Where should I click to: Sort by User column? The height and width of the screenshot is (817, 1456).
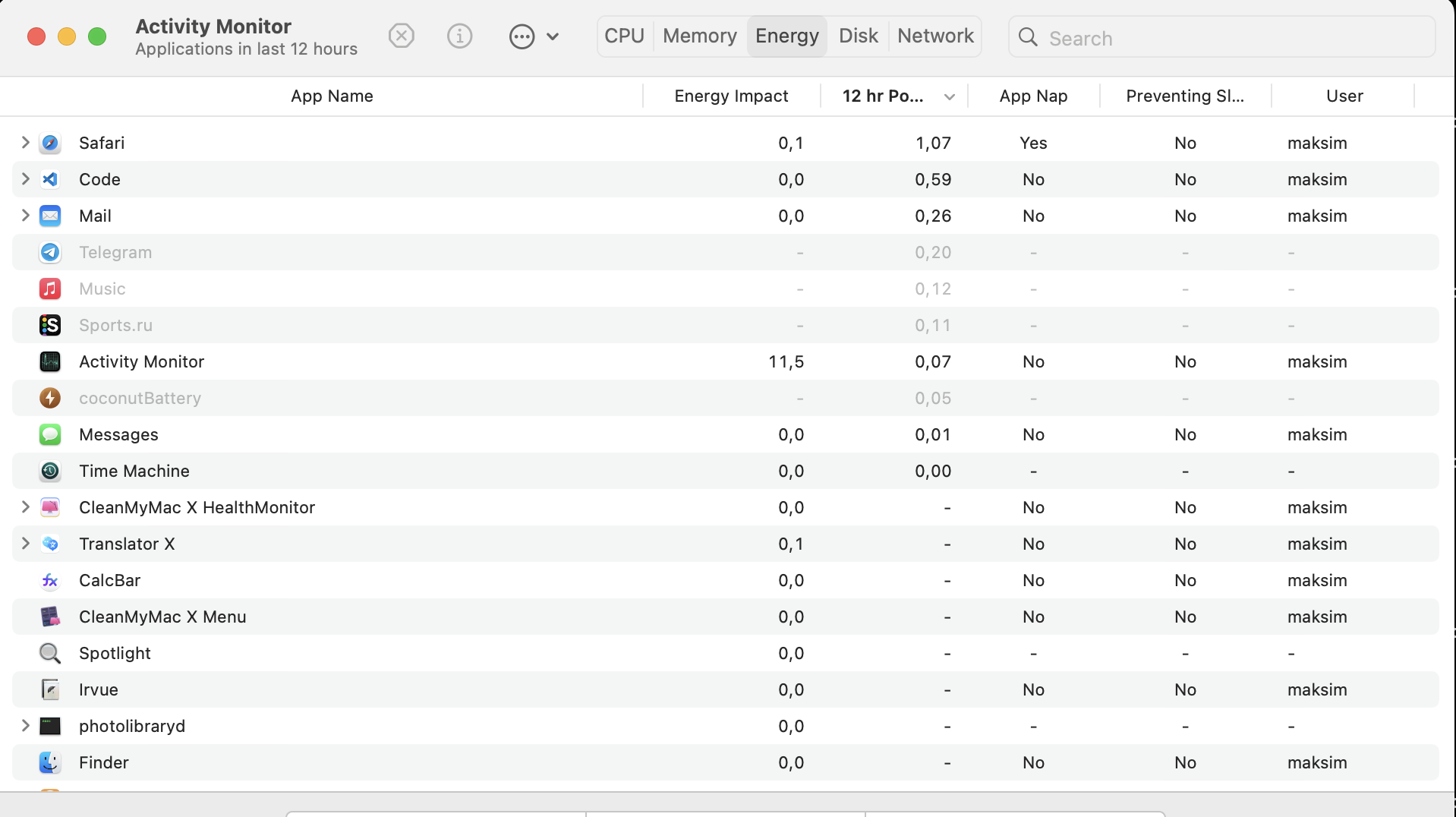pos(1344,96)
